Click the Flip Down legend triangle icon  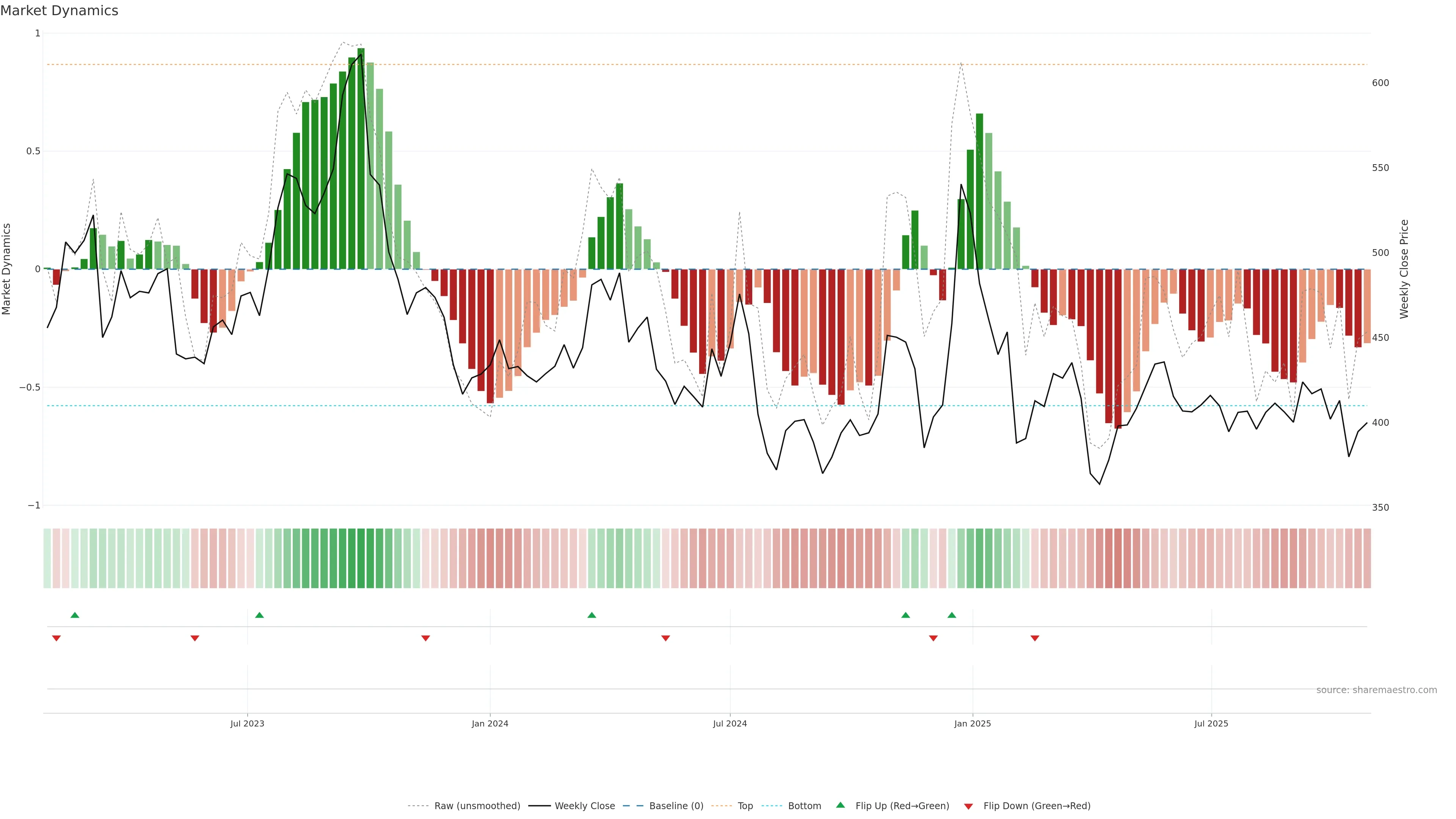tap(968, 806)
